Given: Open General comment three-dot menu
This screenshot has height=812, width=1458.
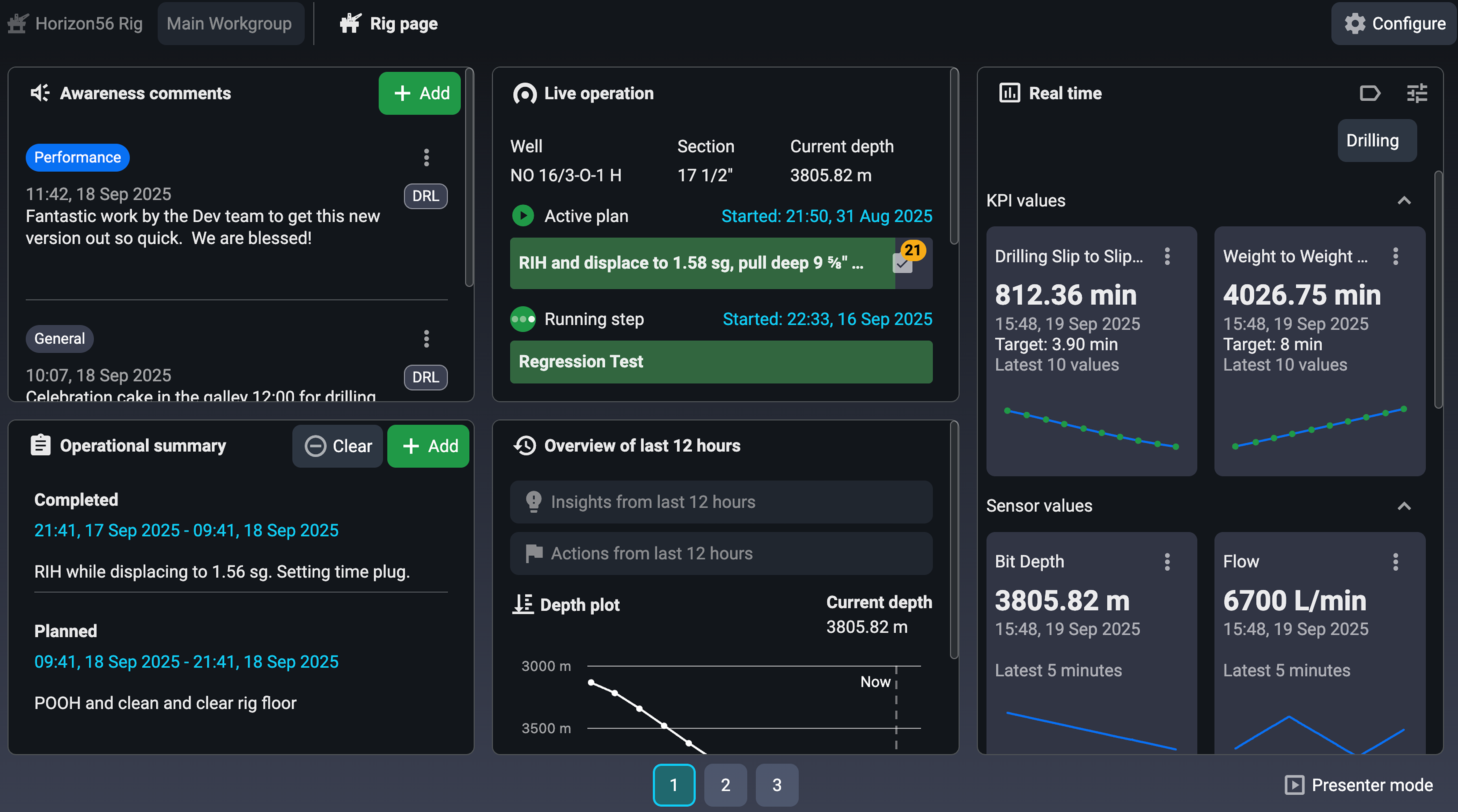Looking at the screenshot, I should [x=426, y=338].
